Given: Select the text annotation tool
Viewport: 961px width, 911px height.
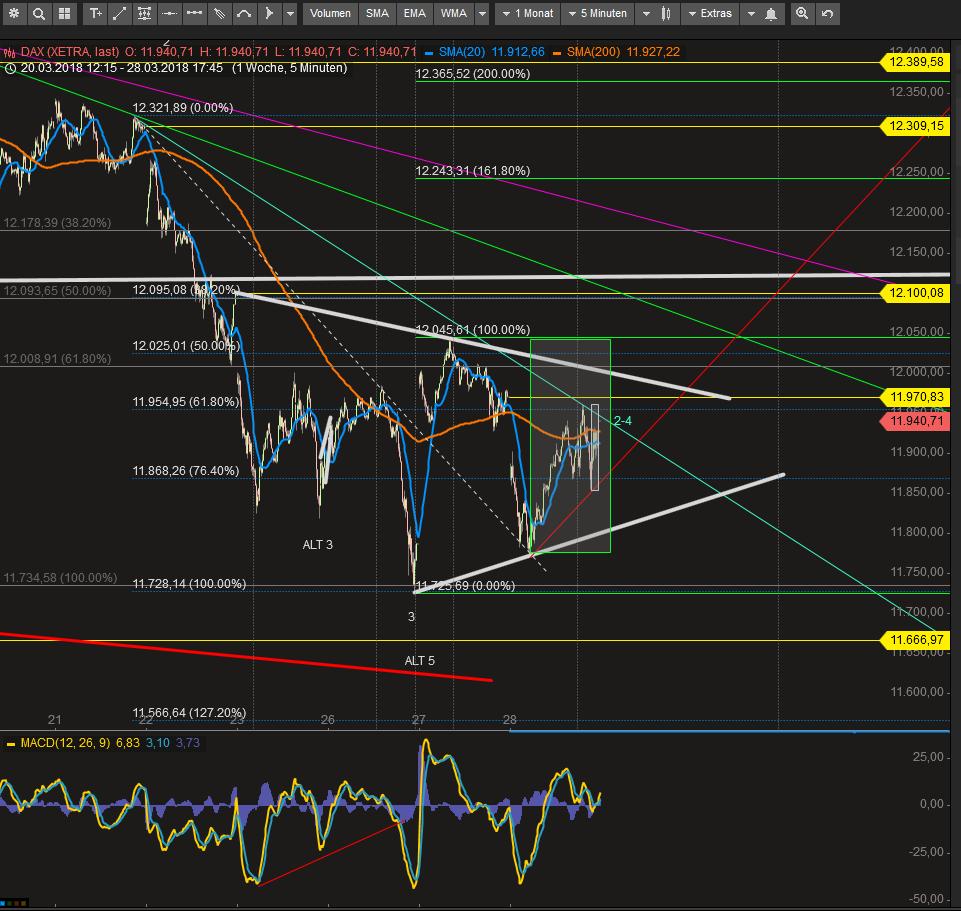Looking at the screenshot, I should (95, 13).
